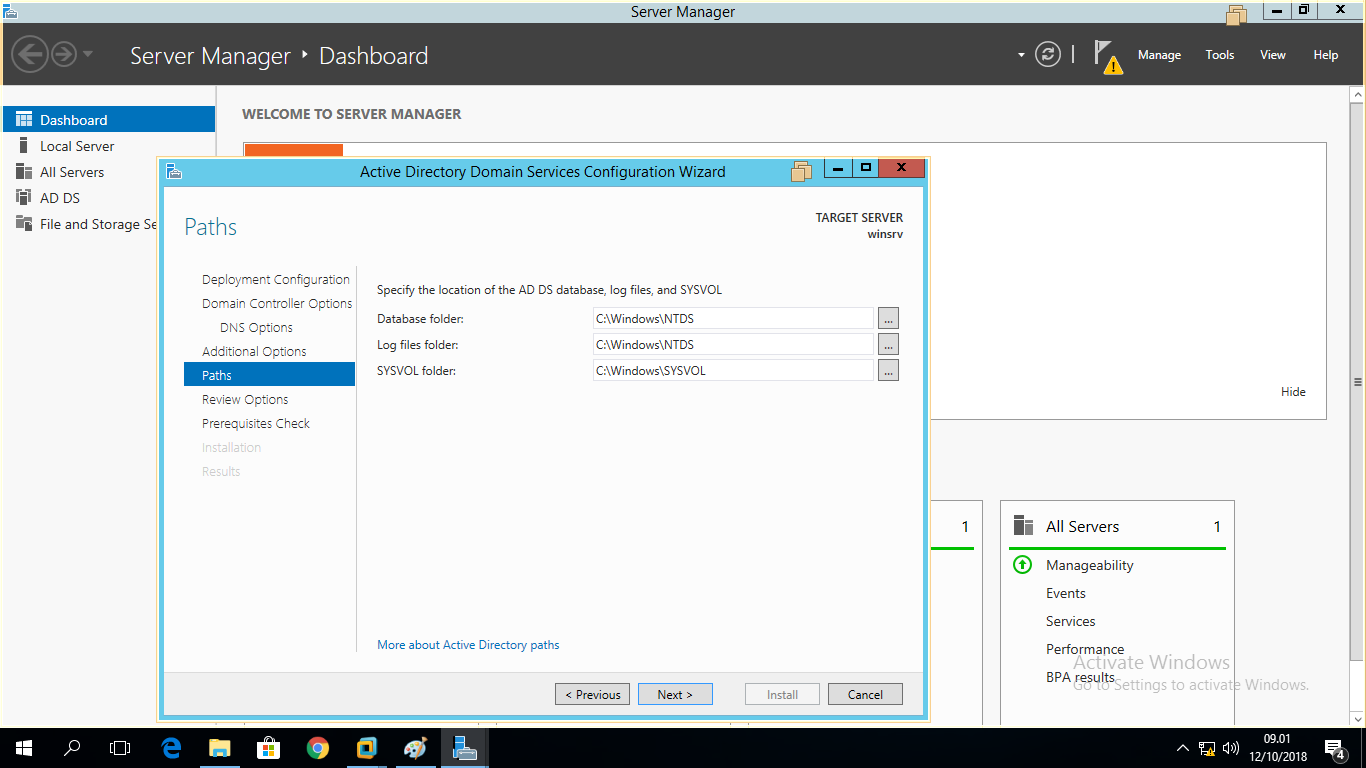Viewport: 1366px width, 768px height.
Task: Switch to Server Manager taskbar icon
Action: (x=464, y=747)
